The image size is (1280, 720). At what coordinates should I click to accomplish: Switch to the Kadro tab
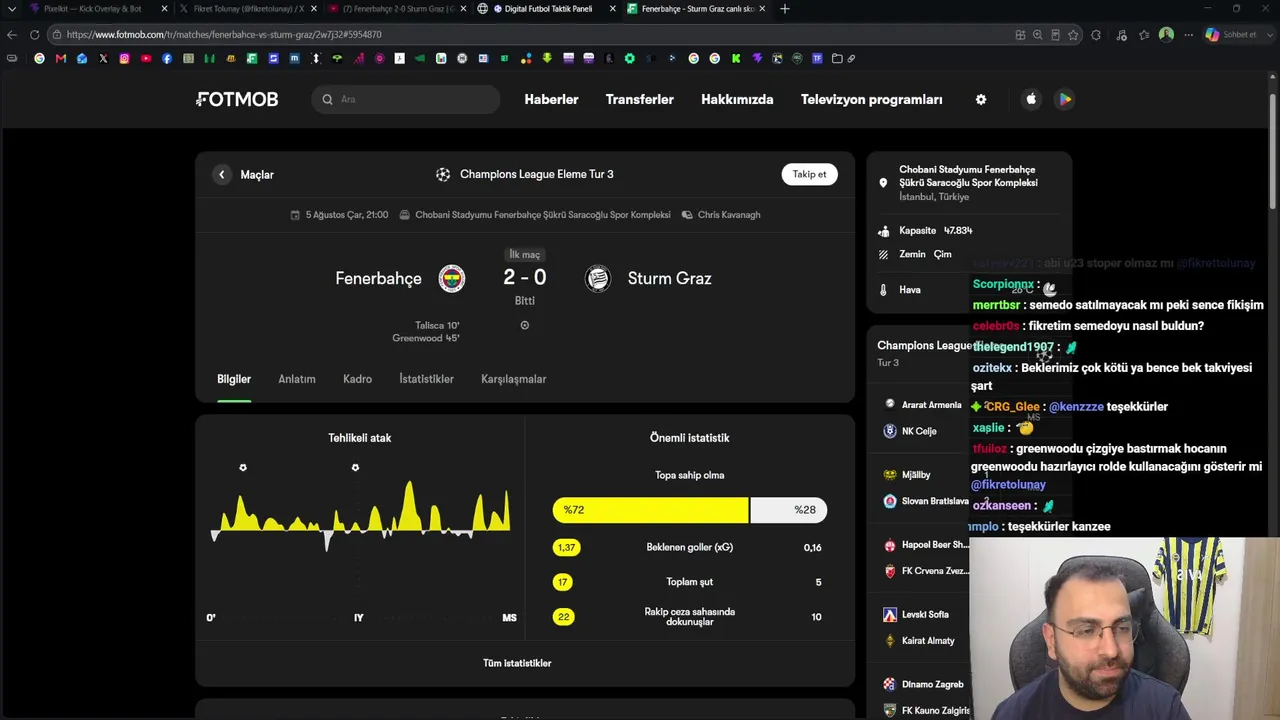pyautogui.click(x=357, y=379)
